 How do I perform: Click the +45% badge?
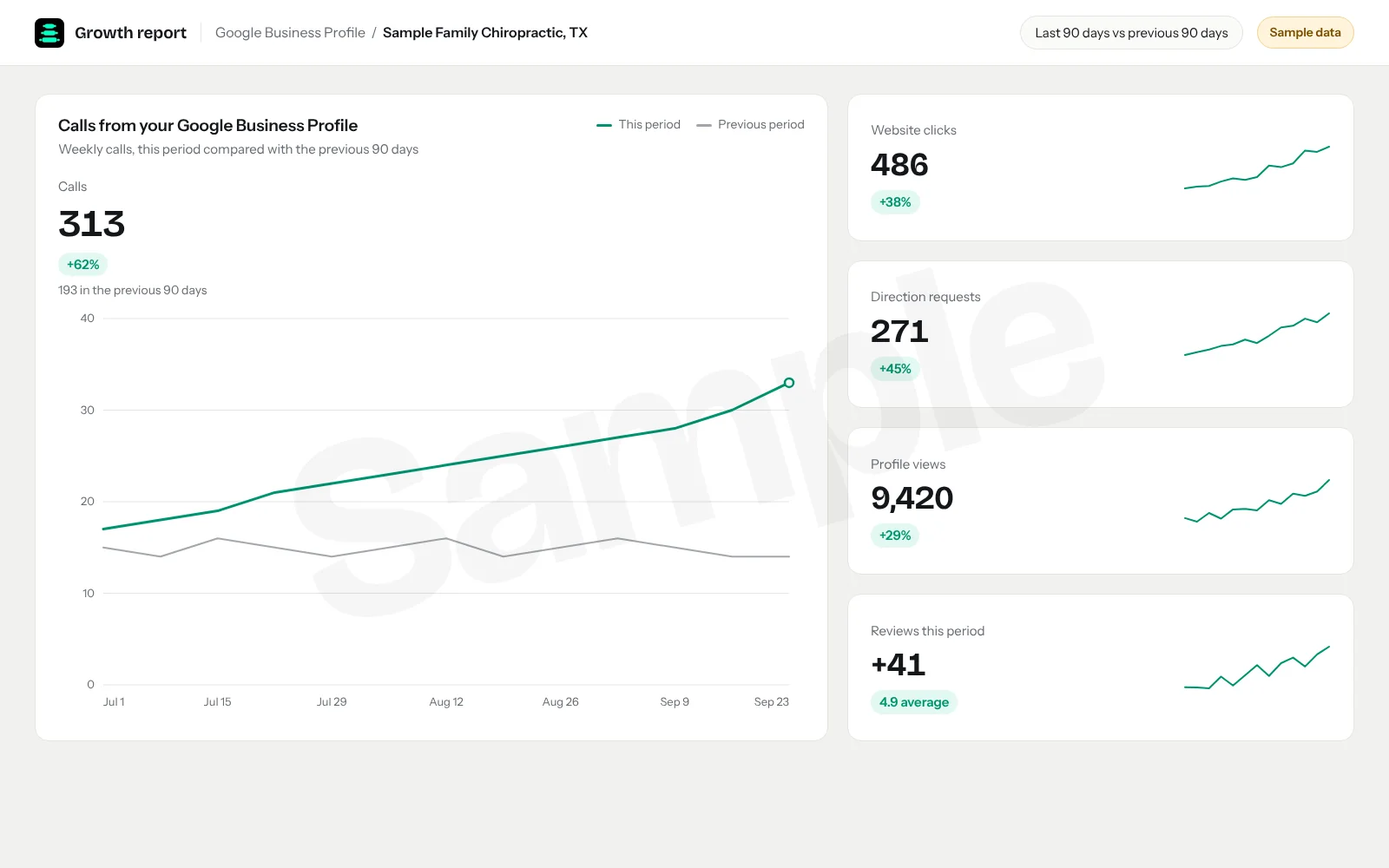click(x=895, y=369)
